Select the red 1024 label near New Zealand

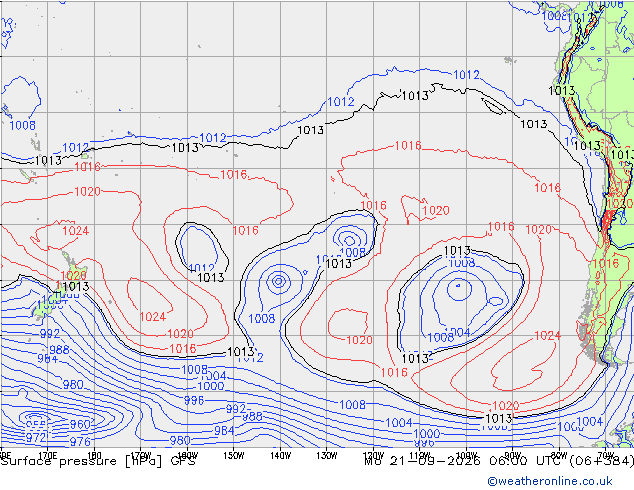click(x=76, y=231)
